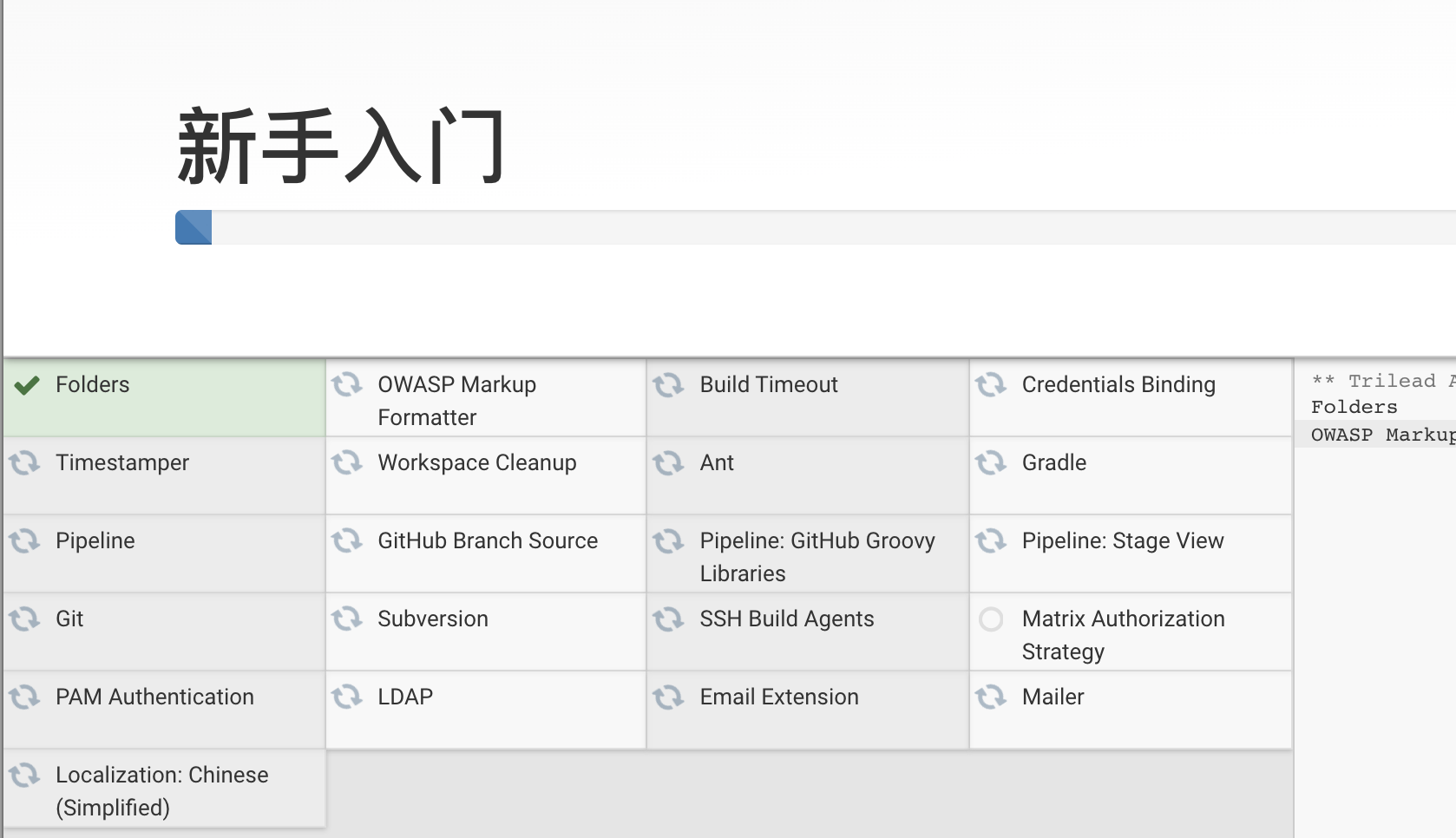Click the sync icon next to Gradle
The image size is (1456, 838).
(x=991, y=462)
